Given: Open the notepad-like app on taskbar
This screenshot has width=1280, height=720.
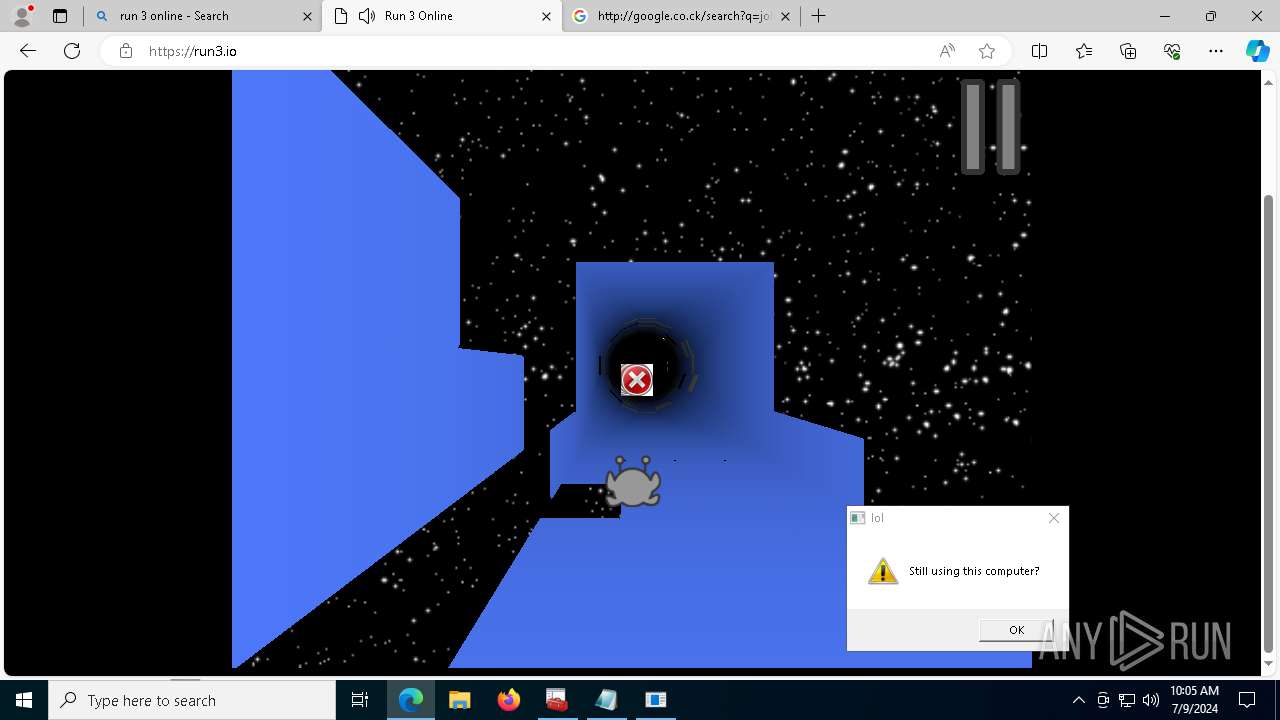Looking at the screenshot, I should (606, 700).
